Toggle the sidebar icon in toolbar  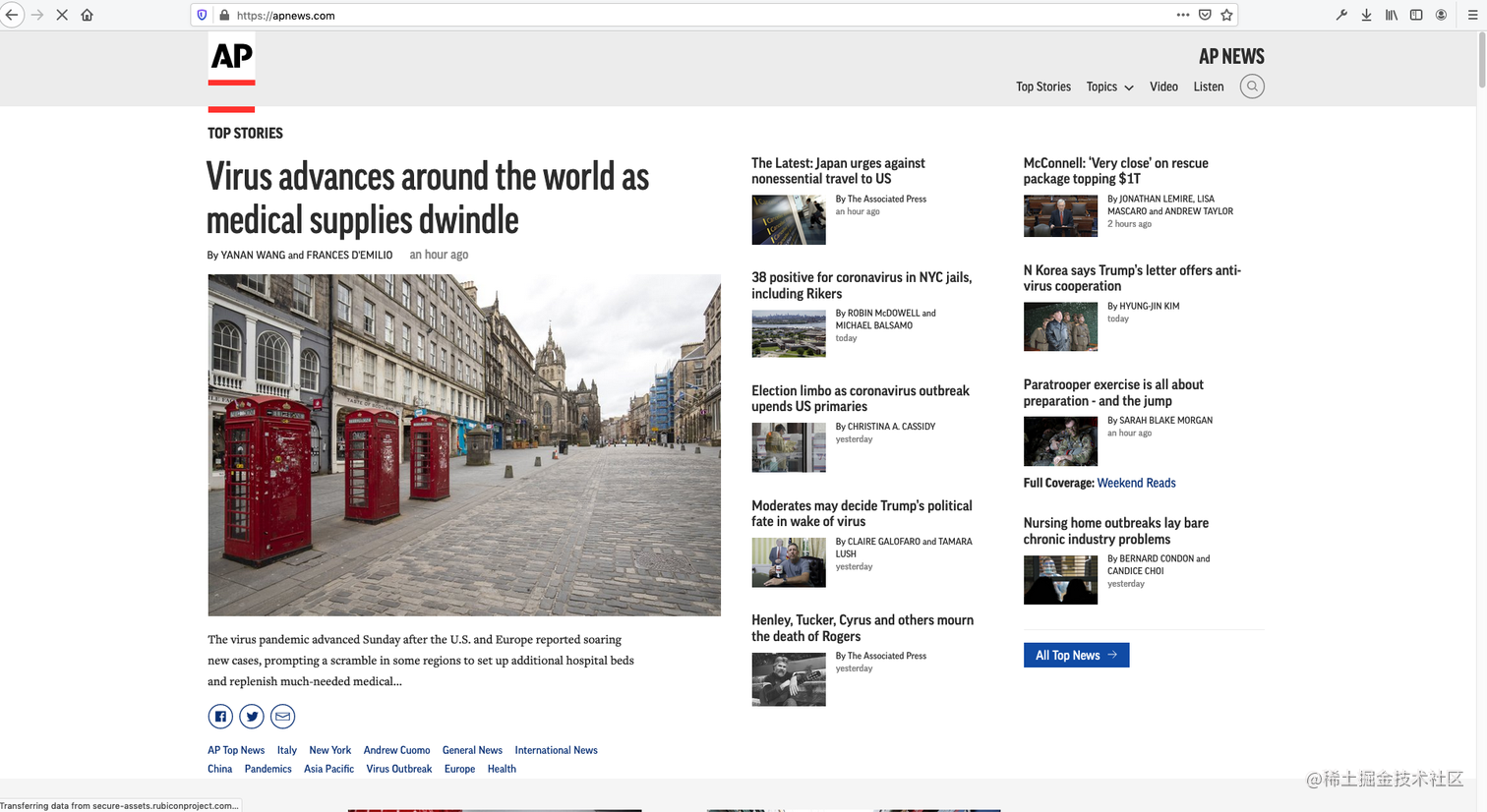pyautogui.click(x=1416, y=15)
